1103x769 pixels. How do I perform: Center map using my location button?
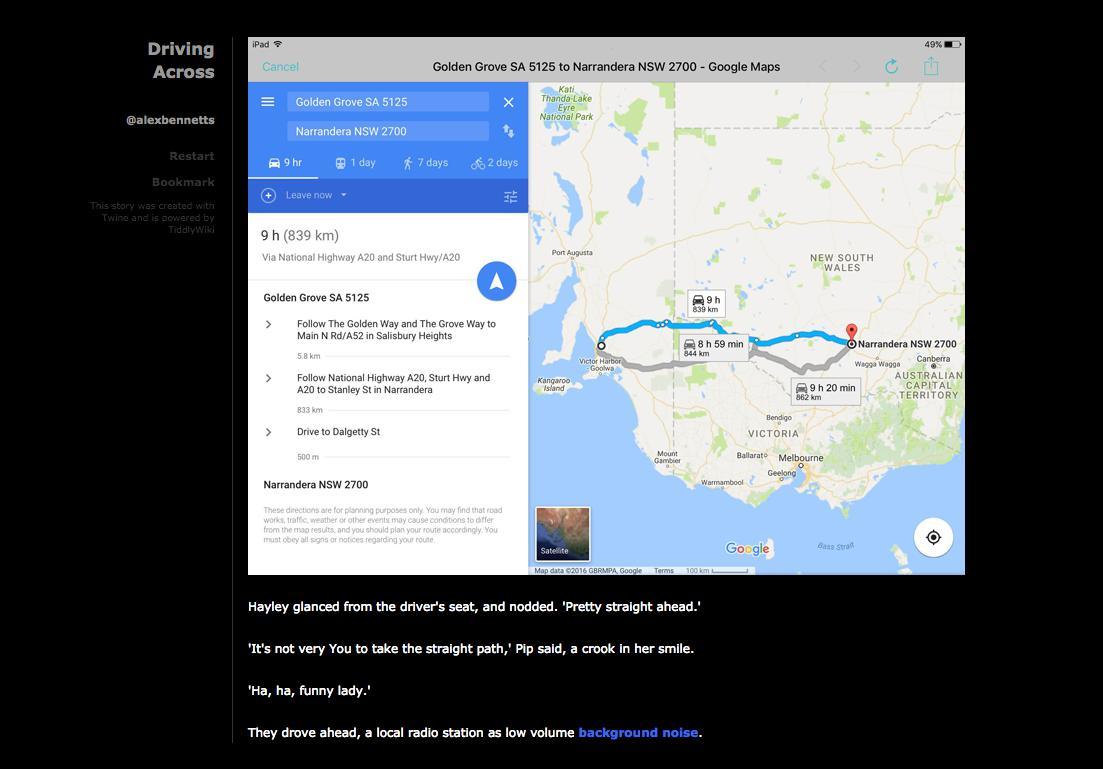click(x=933, y=538)
